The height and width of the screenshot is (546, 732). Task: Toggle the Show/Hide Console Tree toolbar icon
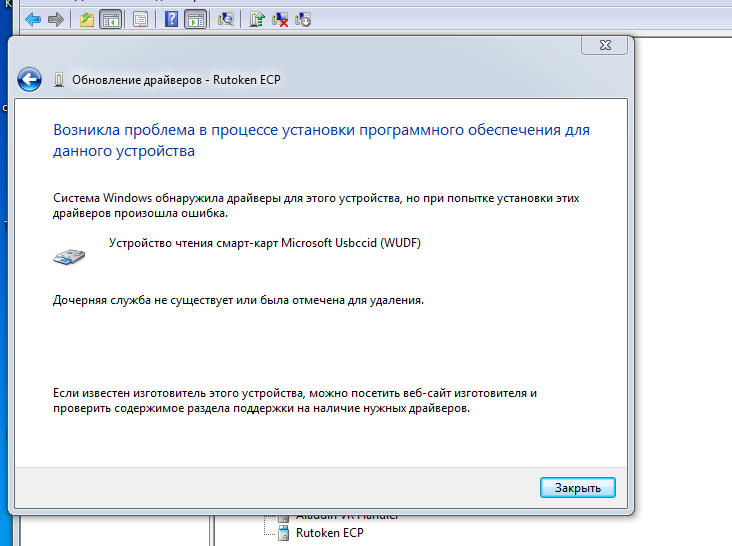tap(111, 20)
